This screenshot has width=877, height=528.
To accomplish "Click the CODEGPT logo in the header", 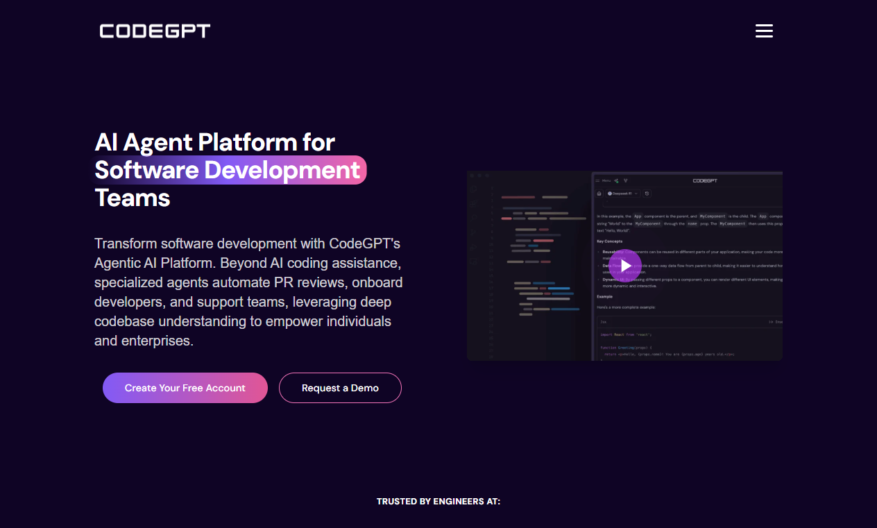I will [x=155, y=31].
